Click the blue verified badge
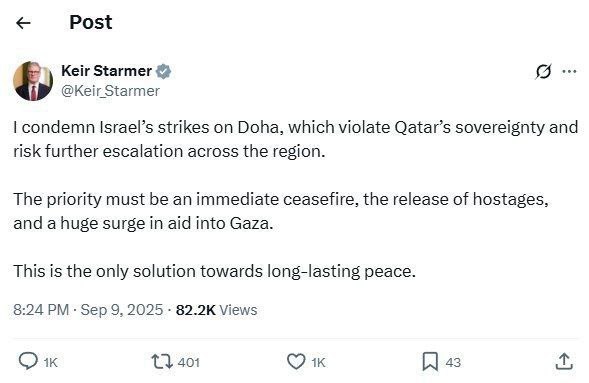589x383 pixels. 163,71
